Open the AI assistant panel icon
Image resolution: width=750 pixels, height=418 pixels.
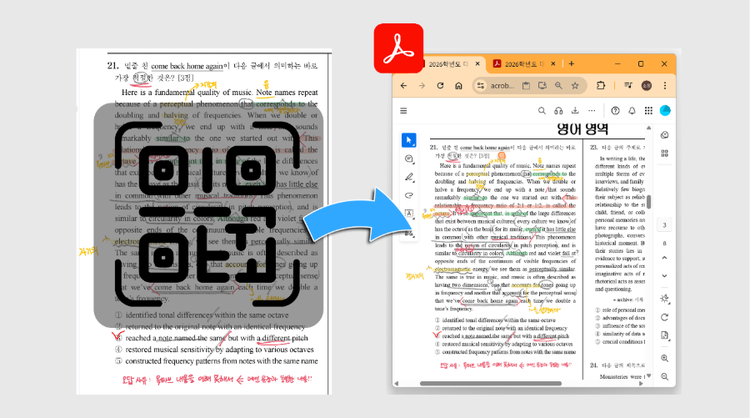664,135
